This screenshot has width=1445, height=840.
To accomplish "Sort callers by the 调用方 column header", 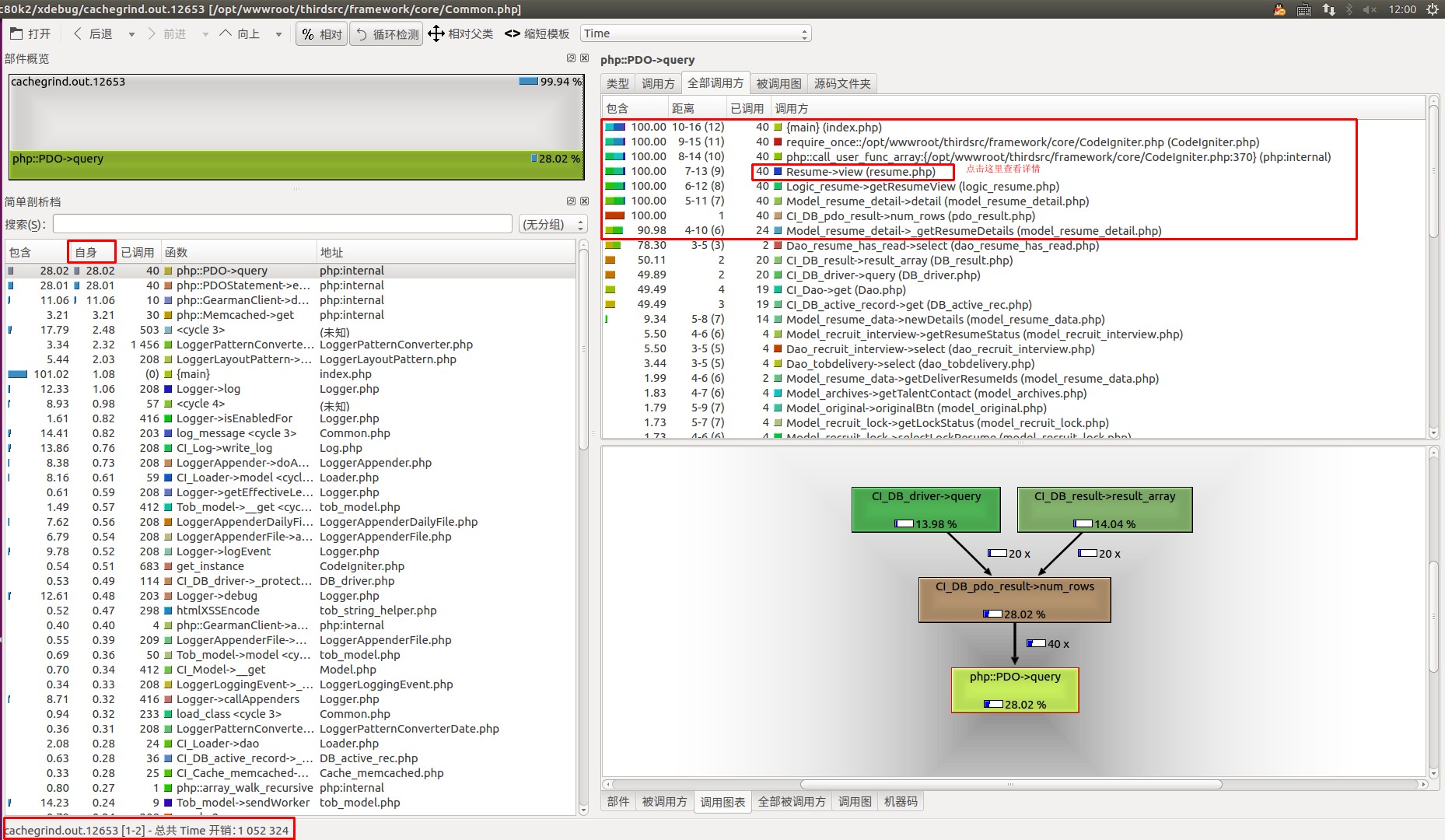I will pos(1099,108).
